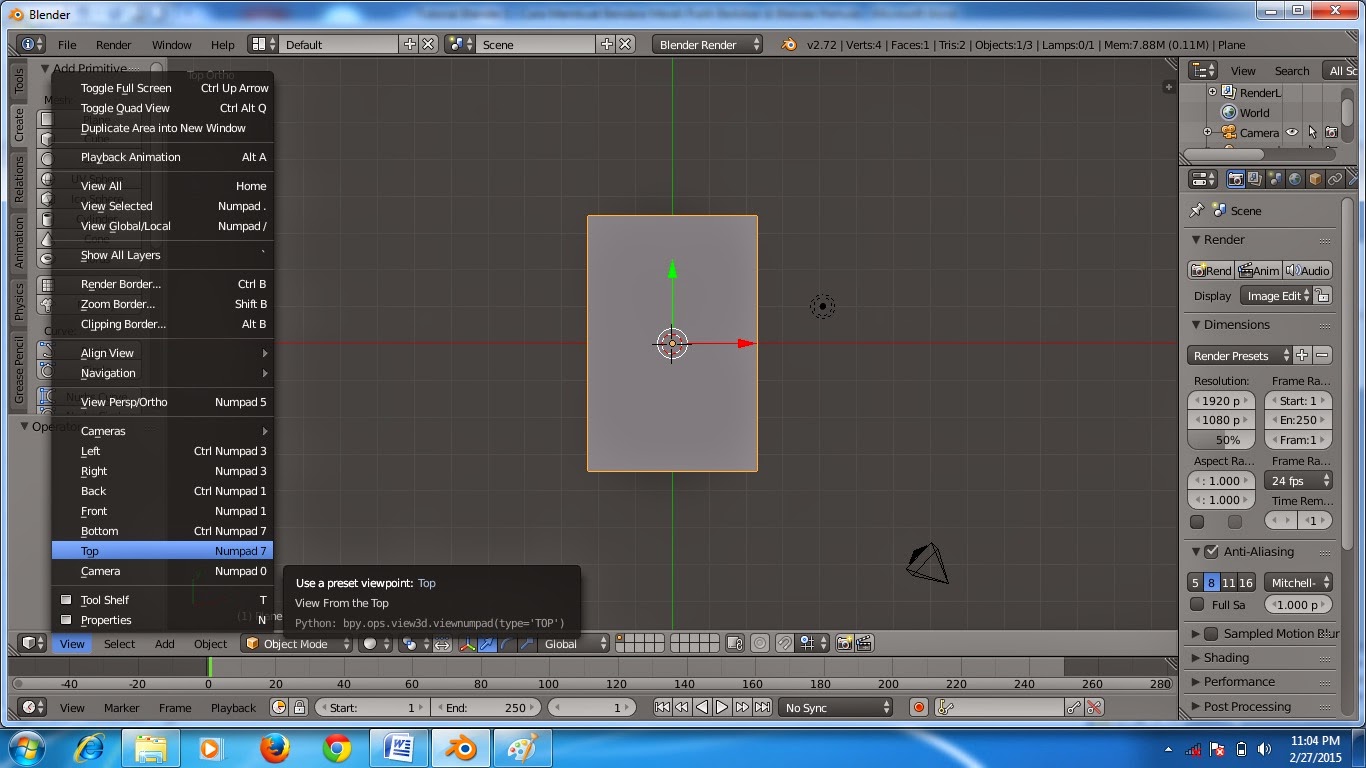Image resolution: width=1366 pixels, height=768 pixels.
Task: Select the scale manipulator icon
Action: 528,644
